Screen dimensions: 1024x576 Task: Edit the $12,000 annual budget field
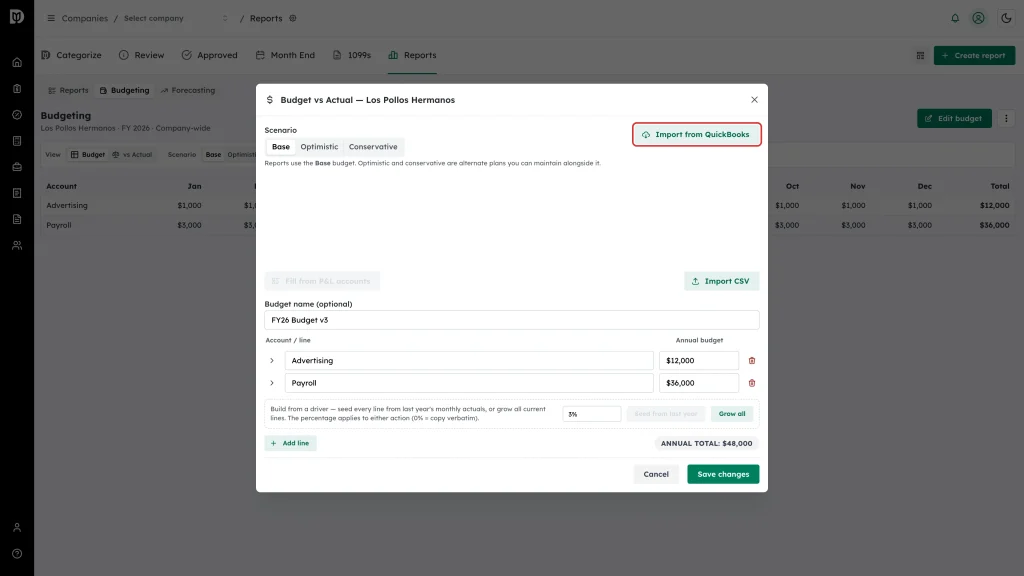tap(699, 360)
